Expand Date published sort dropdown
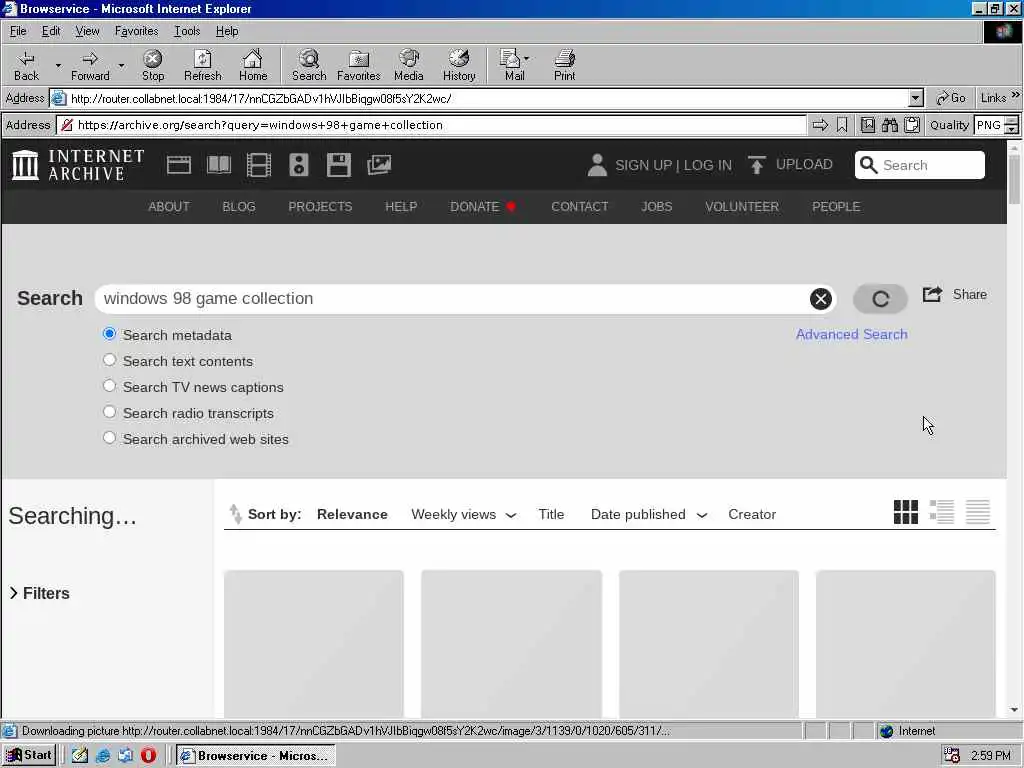 (x=702, y=515)
